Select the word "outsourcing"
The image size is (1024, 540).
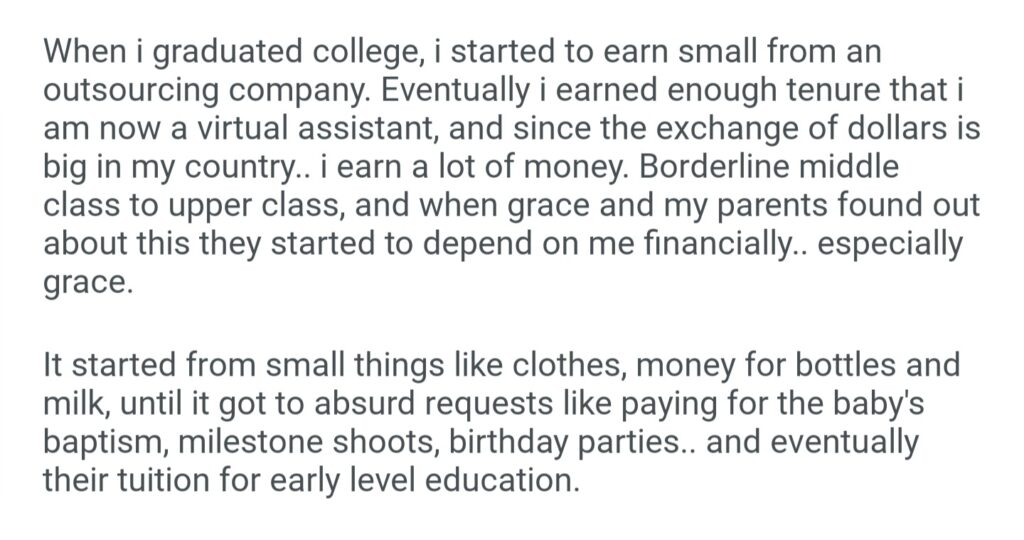coord(132,89)
